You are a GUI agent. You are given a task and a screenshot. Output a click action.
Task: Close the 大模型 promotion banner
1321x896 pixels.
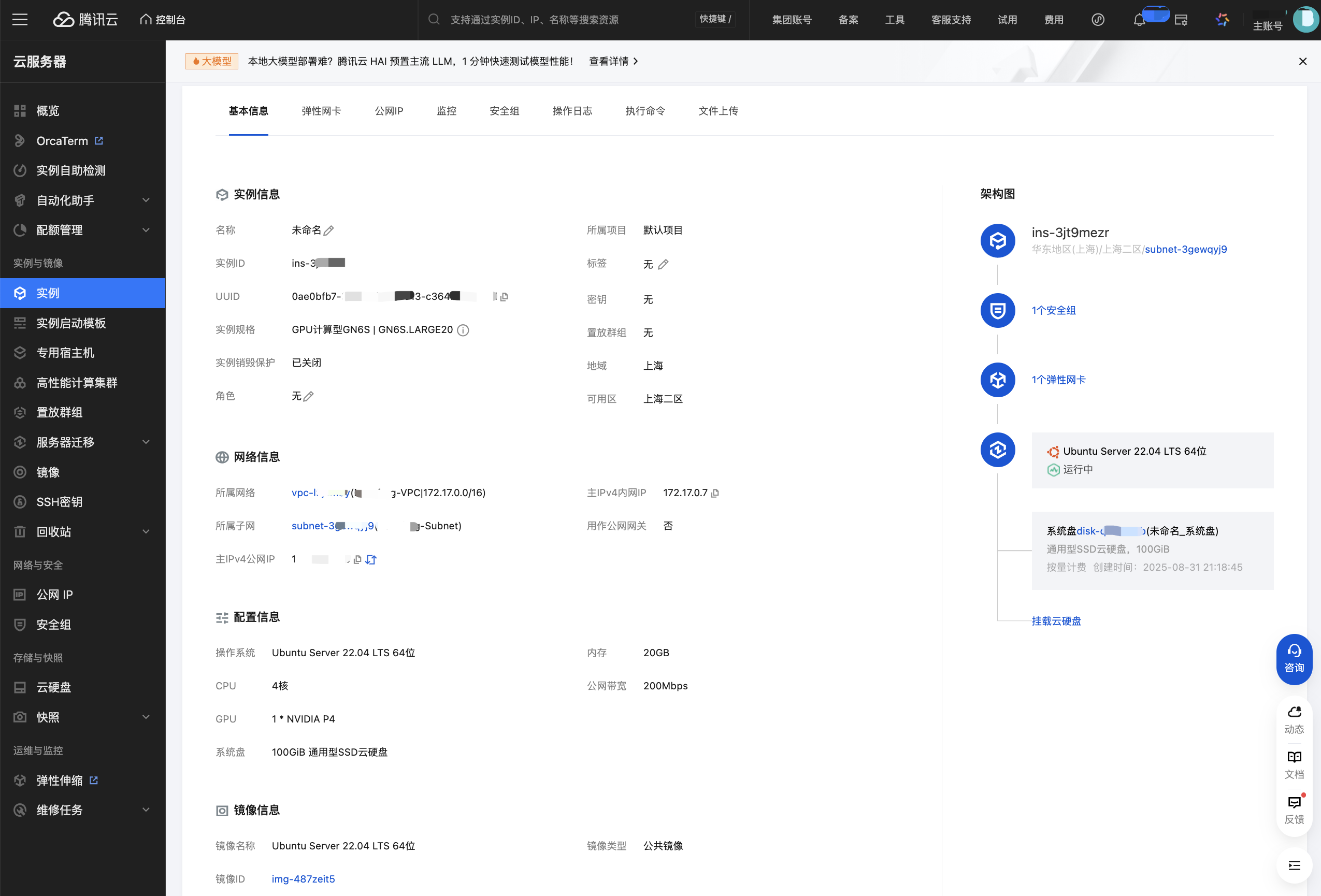1302,61
